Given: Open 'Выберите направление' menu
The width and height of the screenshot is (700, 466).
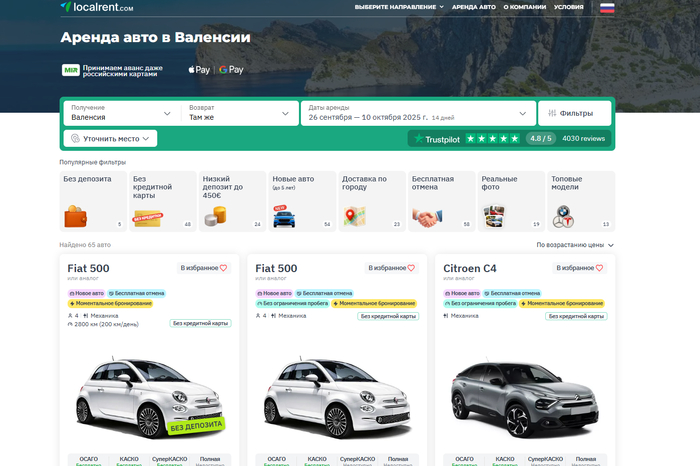Looking at the screenshot, I should 398,7.
